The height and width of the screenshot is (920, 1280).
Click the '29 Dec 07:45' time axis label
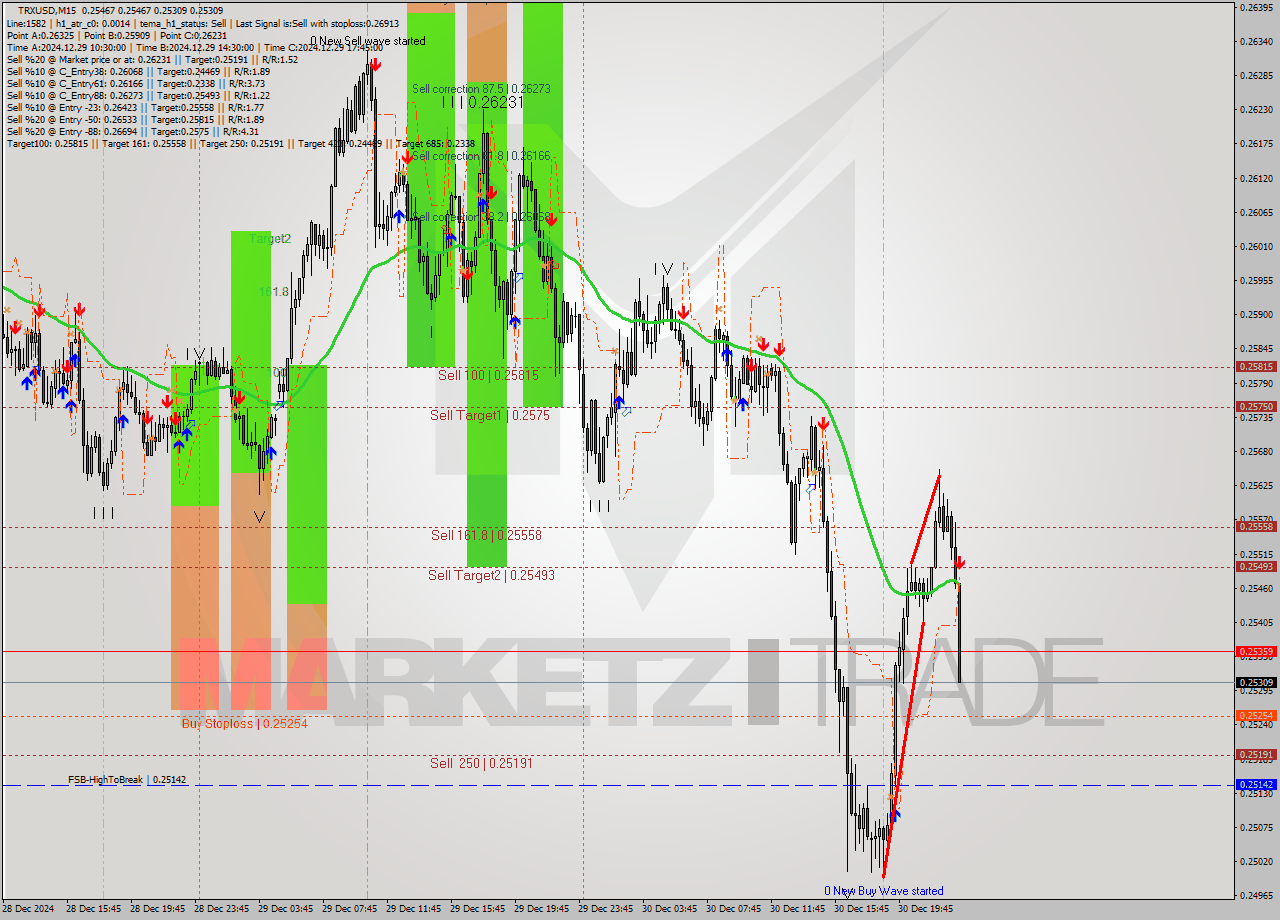350,909
